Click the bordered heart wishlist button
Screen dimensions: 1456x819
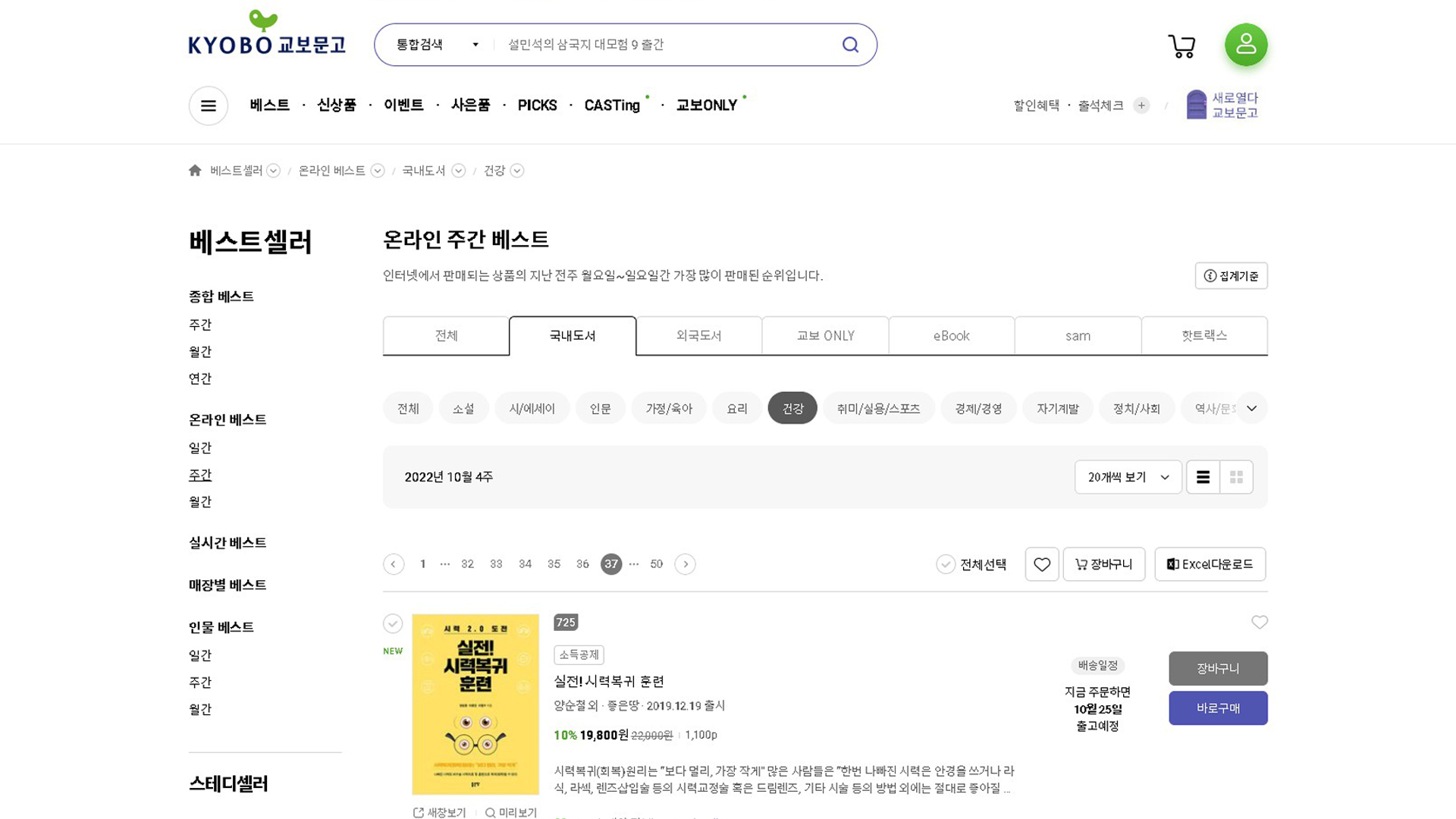(1041, 564)
